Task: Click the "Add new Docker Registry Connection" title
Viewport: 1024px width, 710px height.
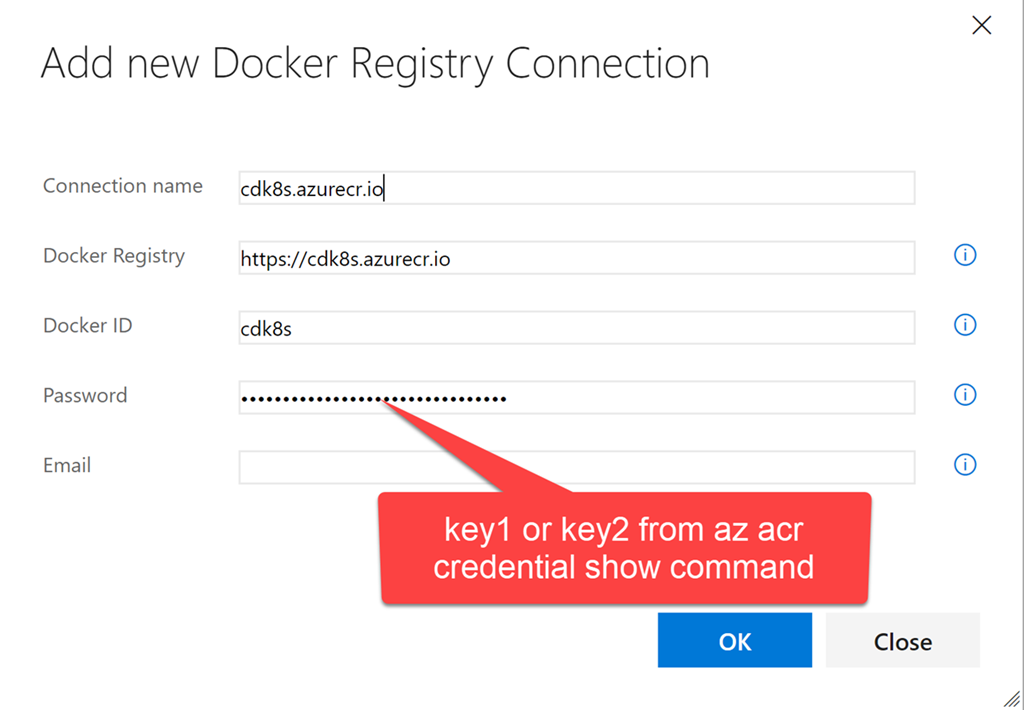Action: click(375, 65)
